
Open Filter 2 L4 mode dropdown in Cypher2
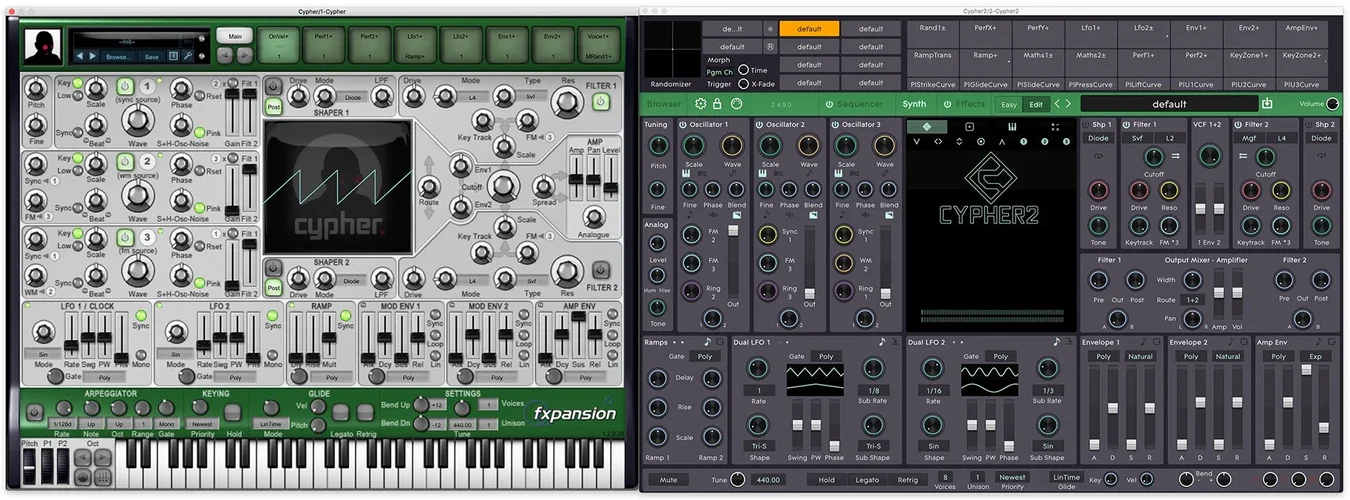click(1281, 139)
